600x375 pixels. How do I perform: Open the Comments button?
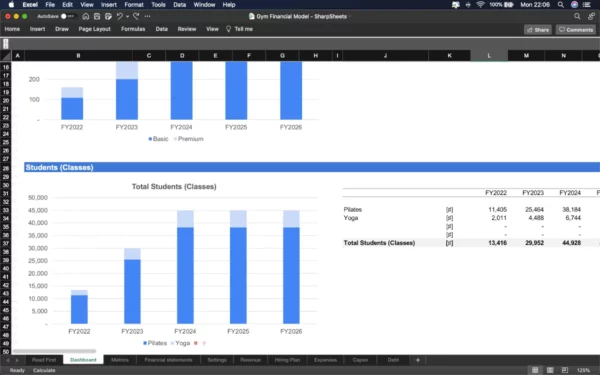(576, 30)
